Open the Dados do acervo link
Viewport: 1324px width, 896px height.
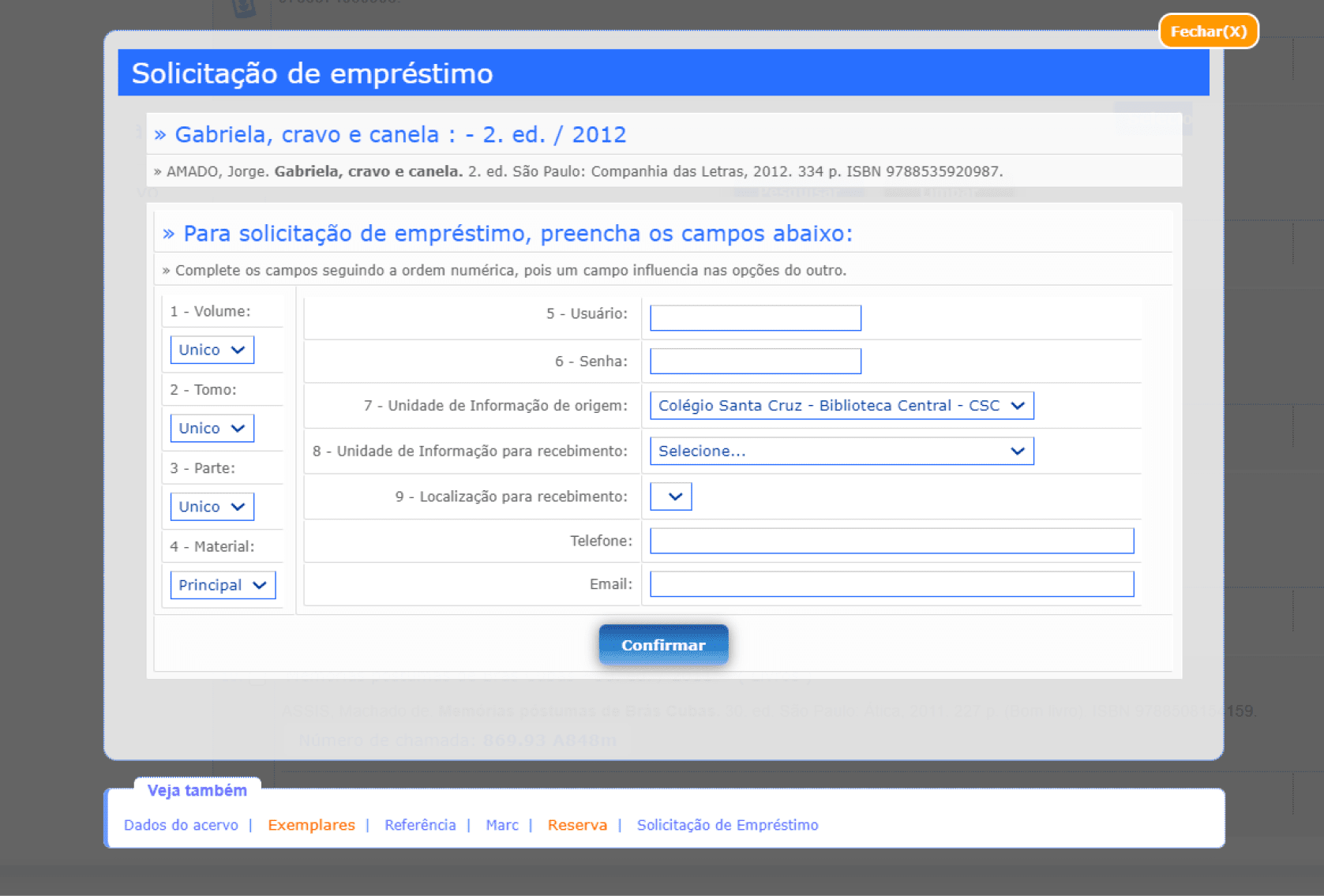181,825
